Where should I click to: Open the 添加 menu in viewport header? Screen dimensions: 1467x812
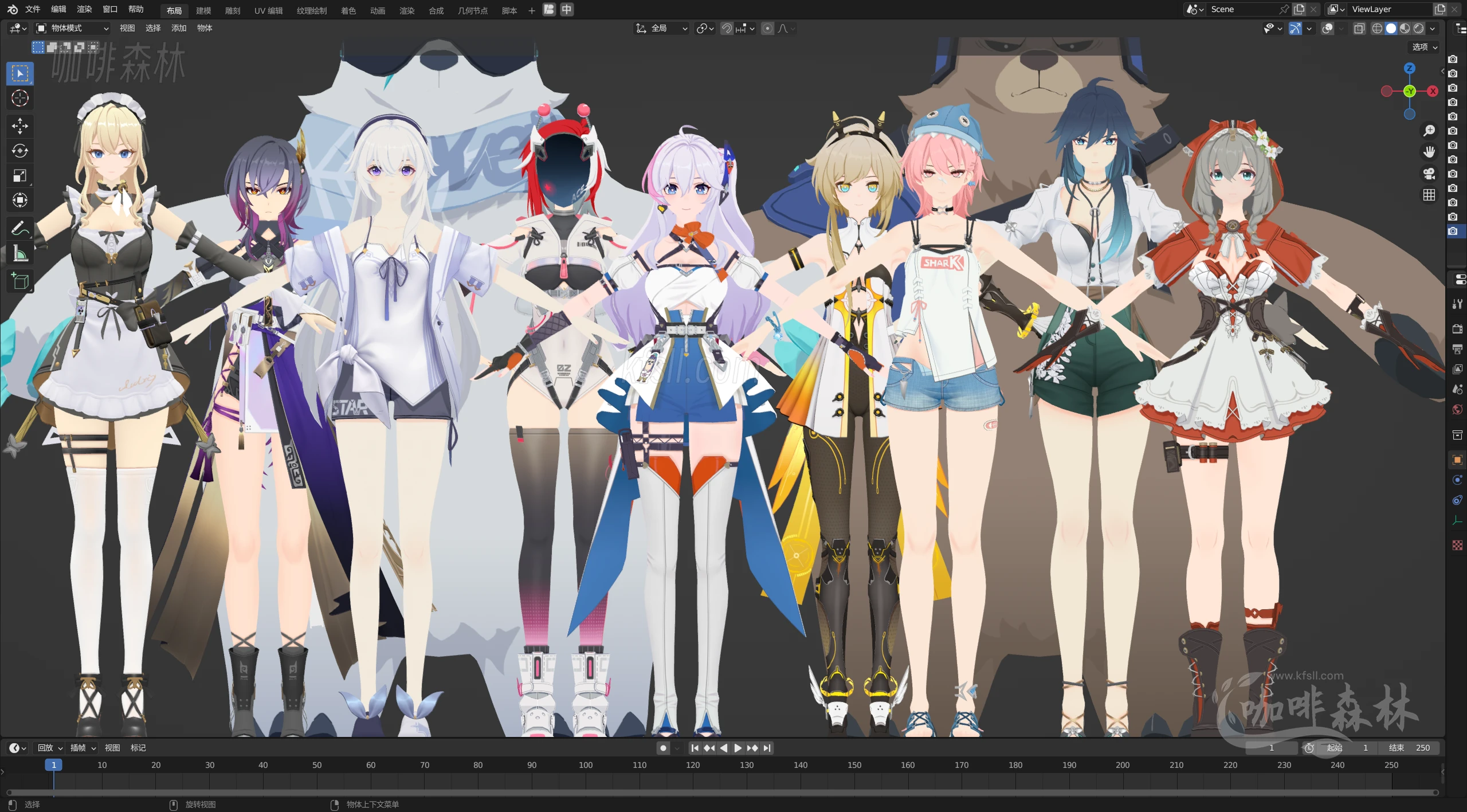click(x=179, y=28)
